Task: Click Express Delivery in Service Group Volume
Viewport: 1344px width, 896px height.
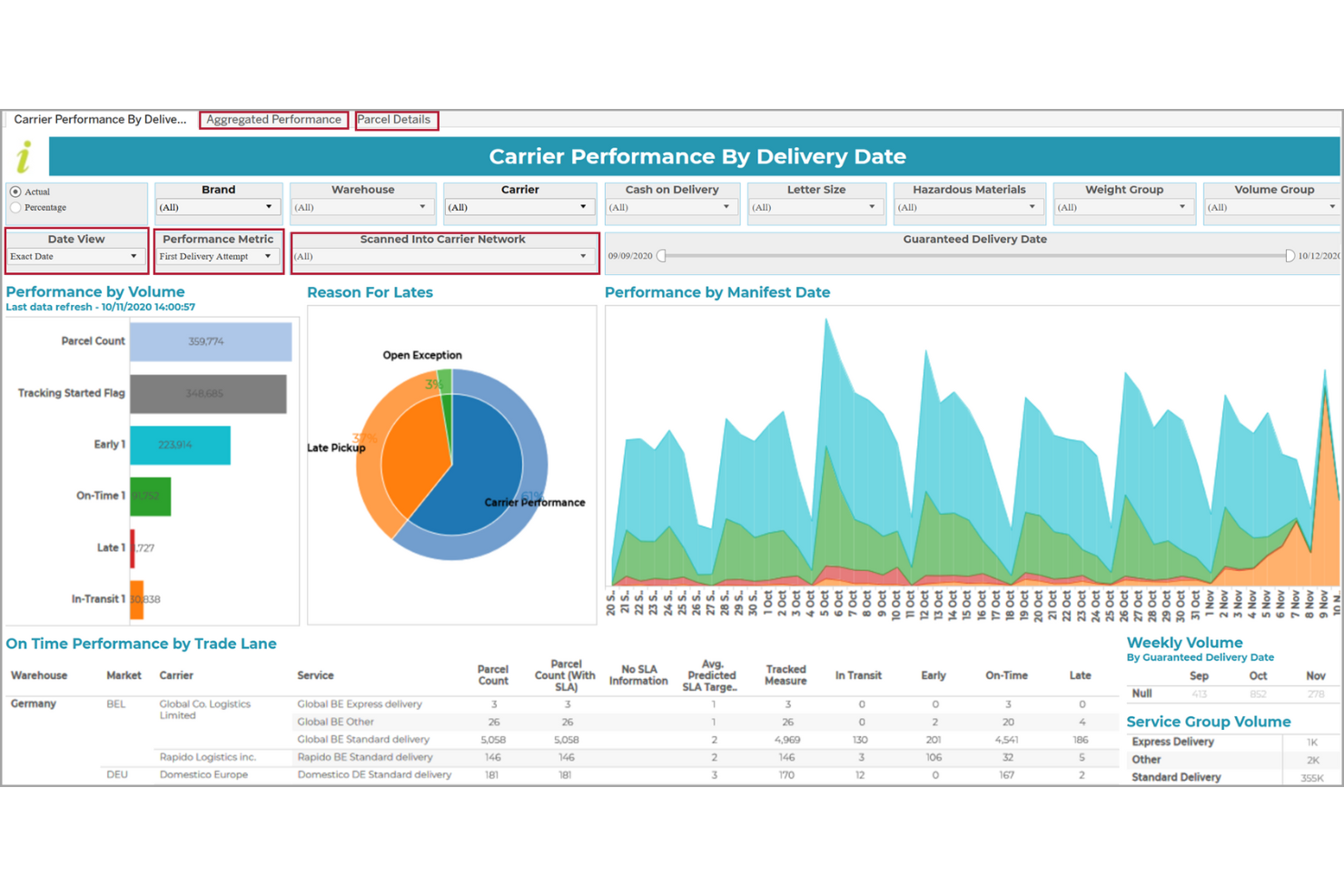Action: point(1172,742)
